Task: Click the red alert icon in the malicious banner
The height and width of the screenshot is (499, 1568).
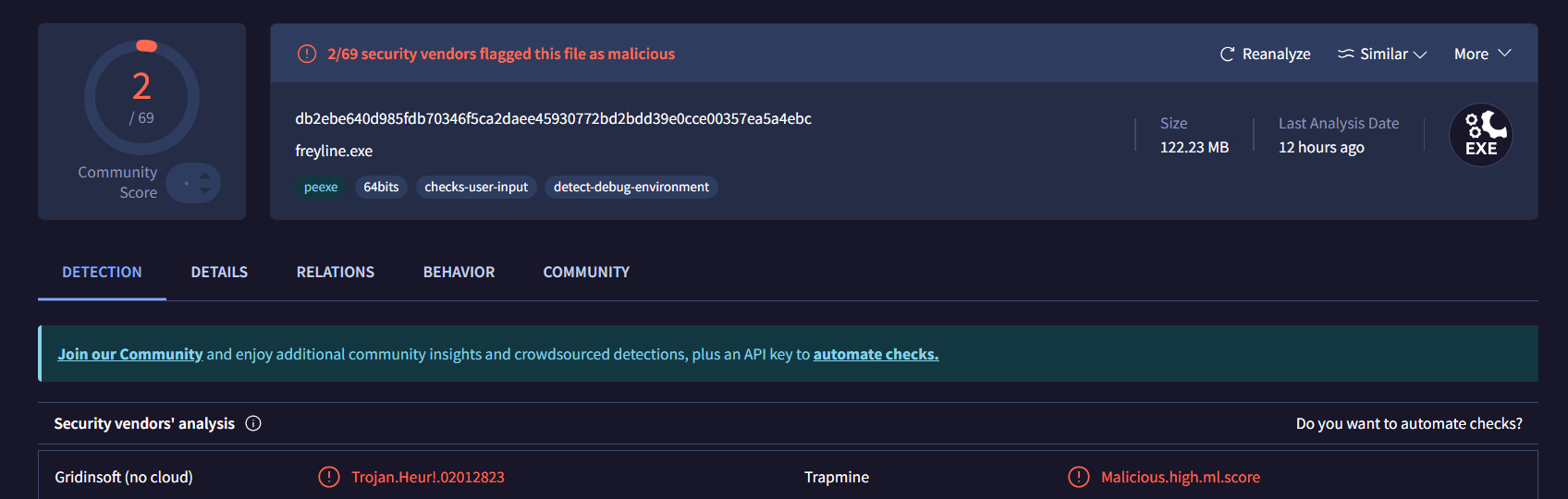Action: tap(307, 55)
